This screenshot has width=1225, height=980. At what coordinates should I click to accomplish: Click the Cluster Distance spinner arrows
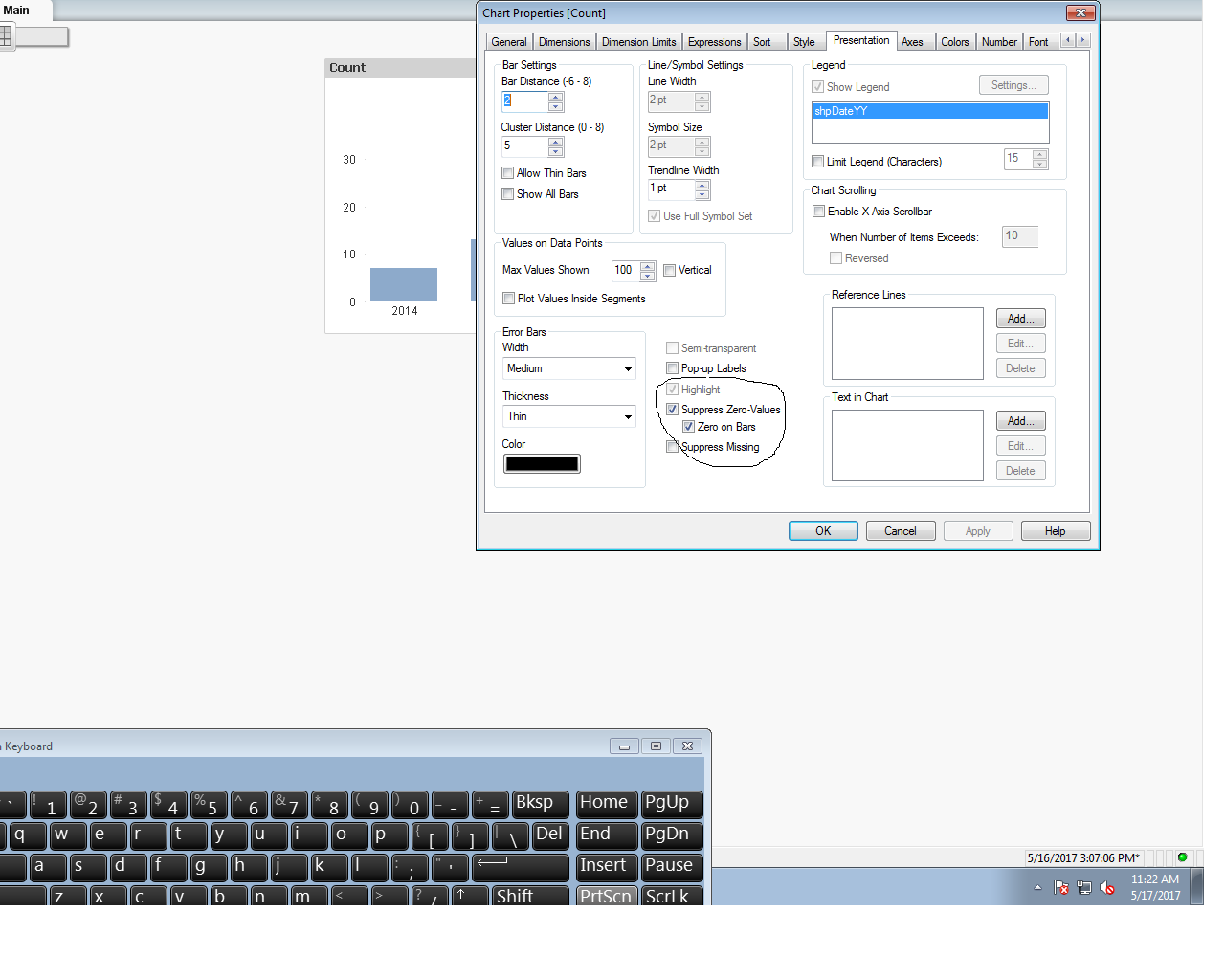556,146
